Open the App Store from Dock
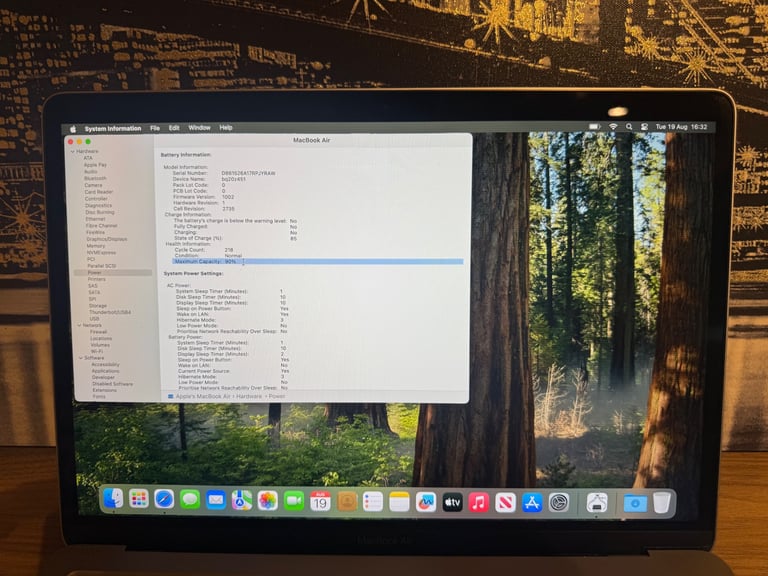768x576 pixels. 531,503
